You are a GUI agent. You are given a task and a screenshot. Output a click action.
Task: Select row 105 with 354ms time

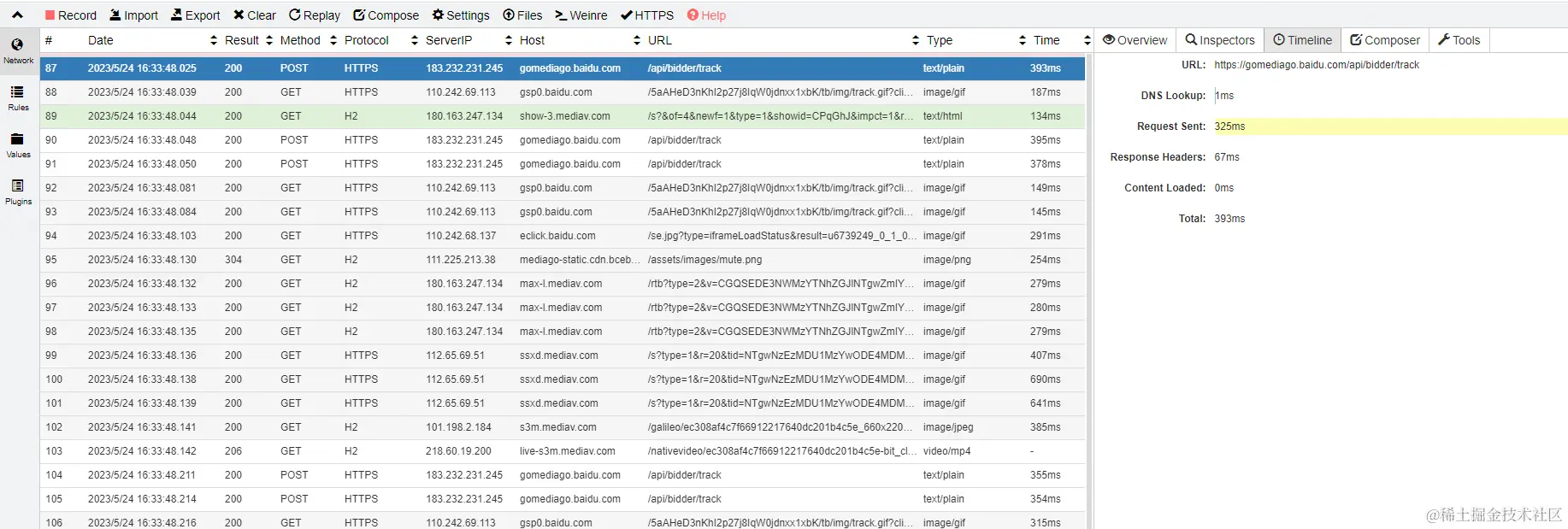click(563, 499)
